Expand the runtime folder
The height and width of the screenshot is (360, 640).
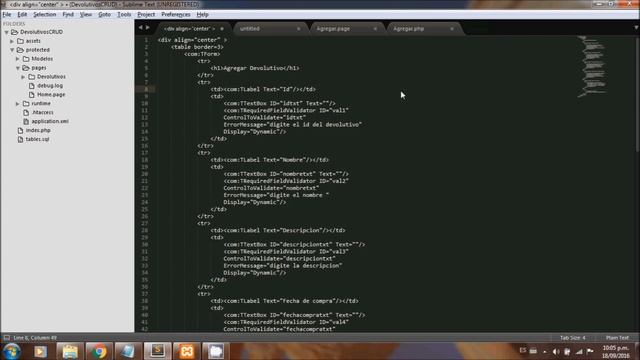18,104
